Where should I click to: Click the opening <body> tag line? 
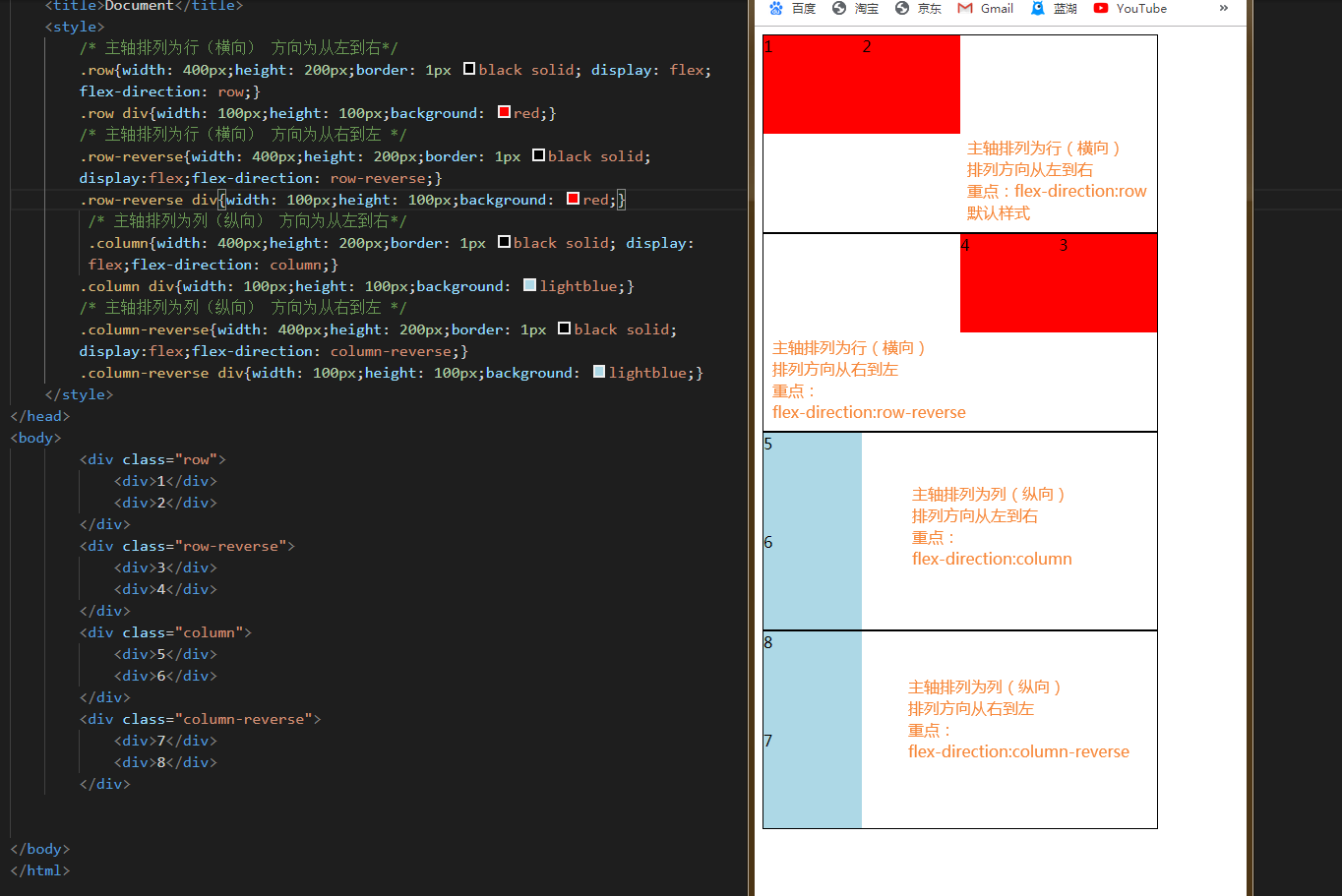(x=36, y=438)
